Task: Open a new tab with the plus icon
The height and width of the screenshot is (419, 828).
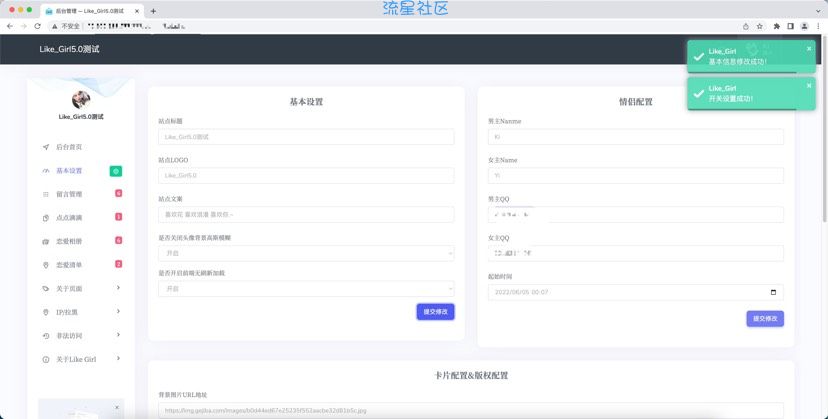Action: point(153,11)
